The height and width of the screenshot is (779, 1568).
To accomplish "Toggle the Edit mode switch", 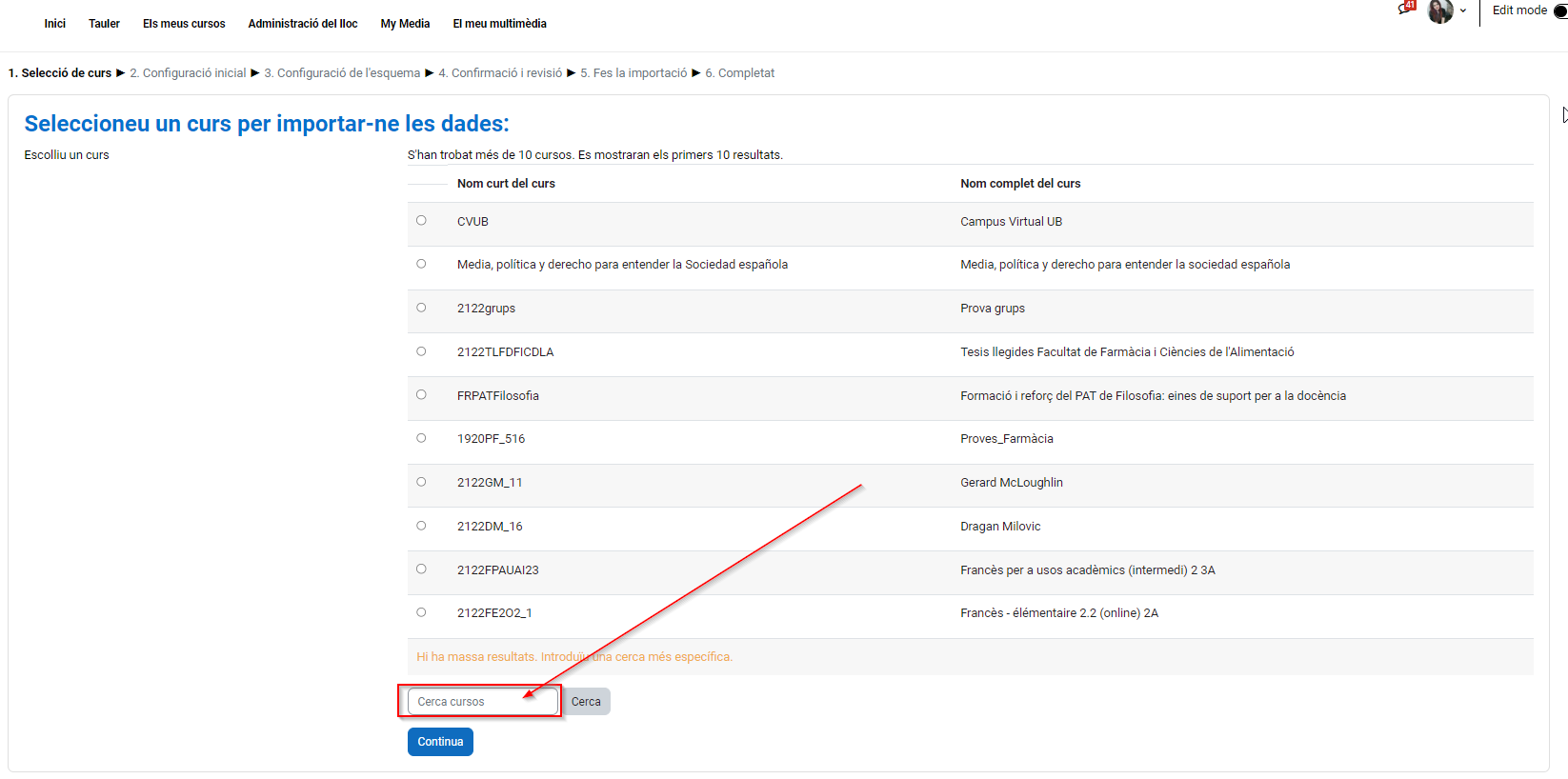I will point(1559,10).
